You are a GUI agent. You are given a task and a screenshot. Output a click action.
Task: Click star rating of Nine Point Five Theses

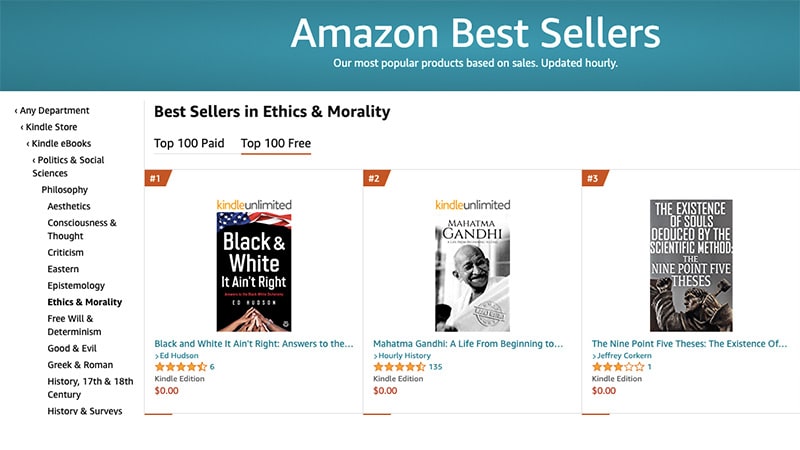click(617, 367)
